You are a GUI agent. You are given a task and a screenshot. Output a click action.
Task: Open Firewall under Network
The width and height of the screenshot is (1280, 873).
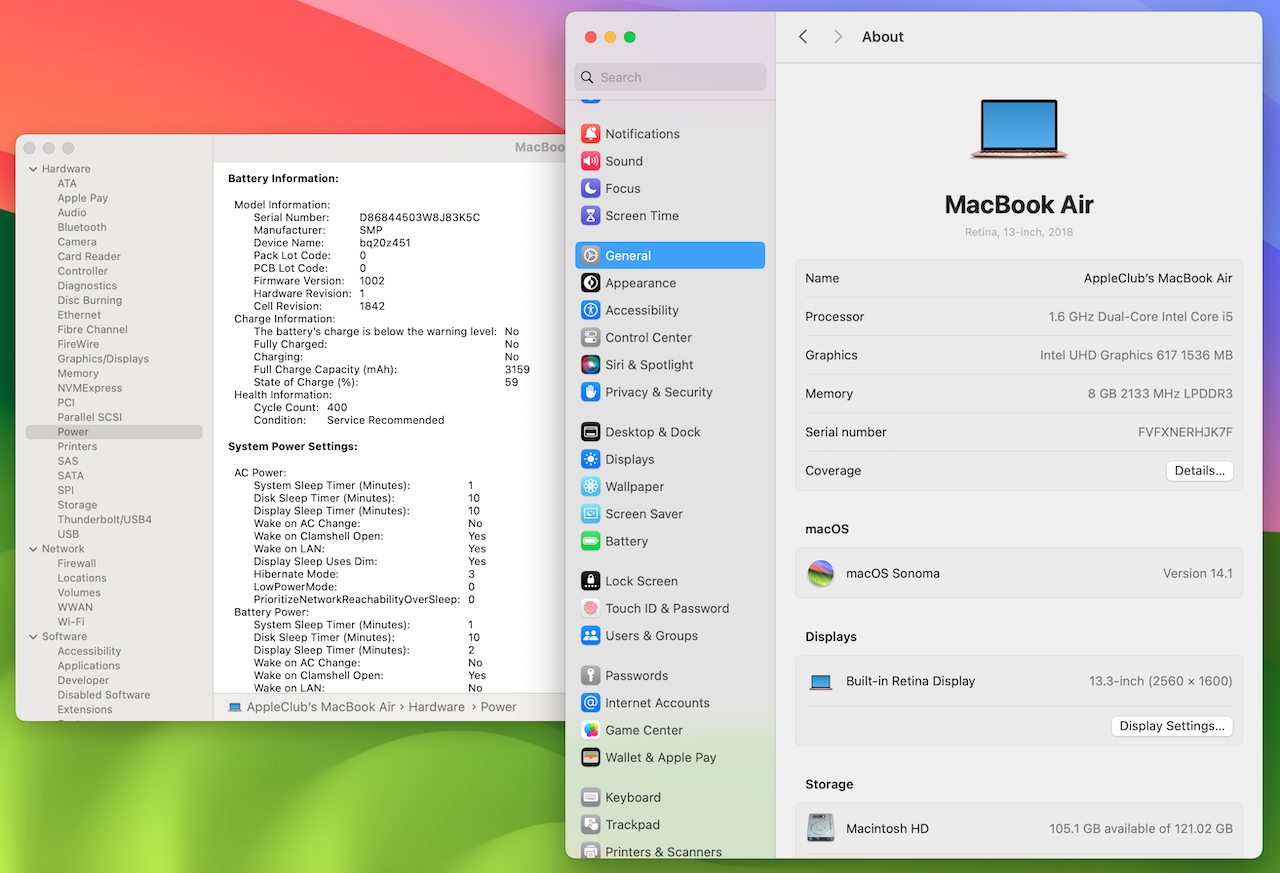click(77, 563)
